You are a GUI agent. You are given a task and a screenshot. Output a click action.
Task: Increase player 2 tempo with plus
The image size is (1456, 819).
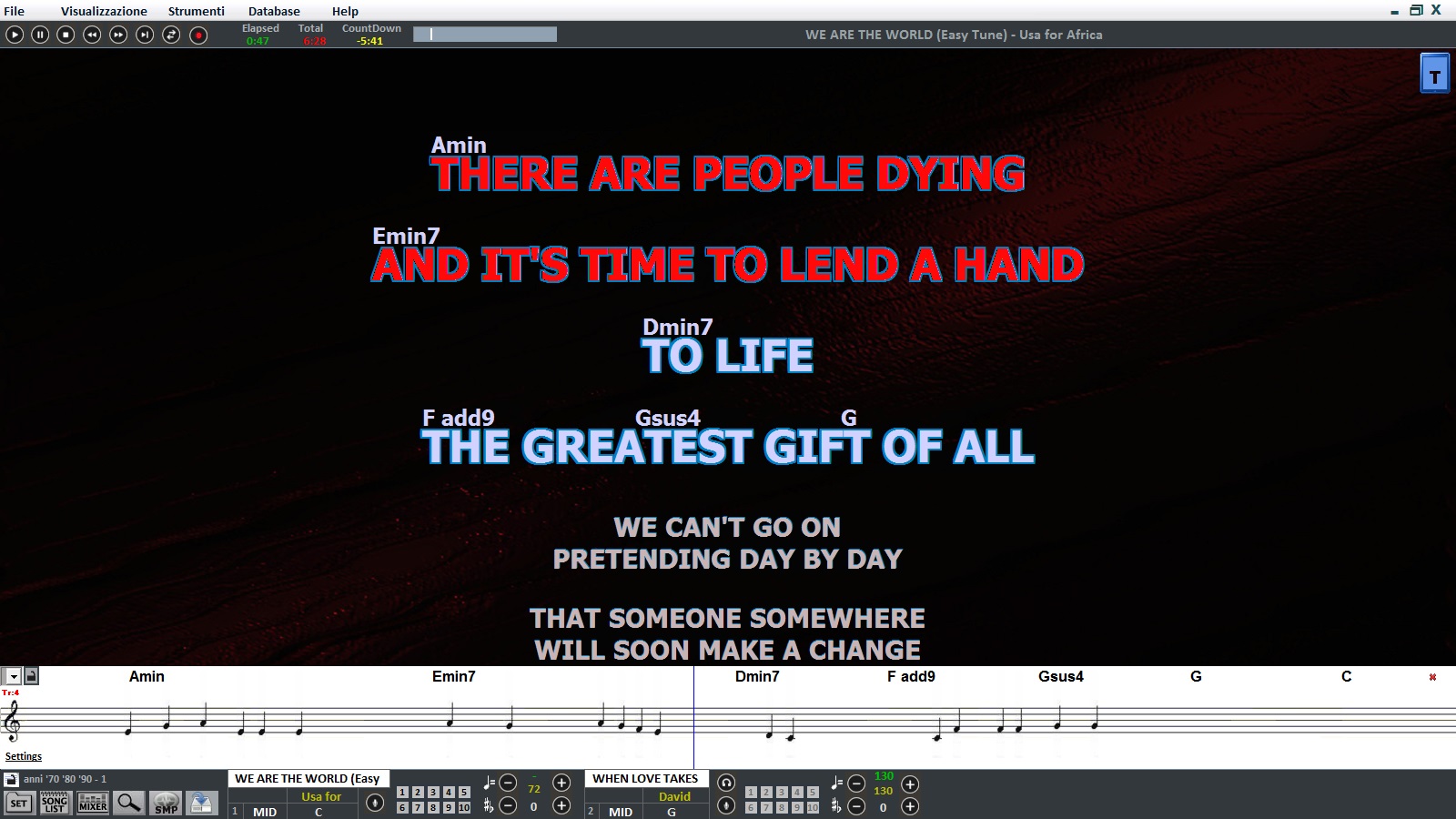point(910,784)
